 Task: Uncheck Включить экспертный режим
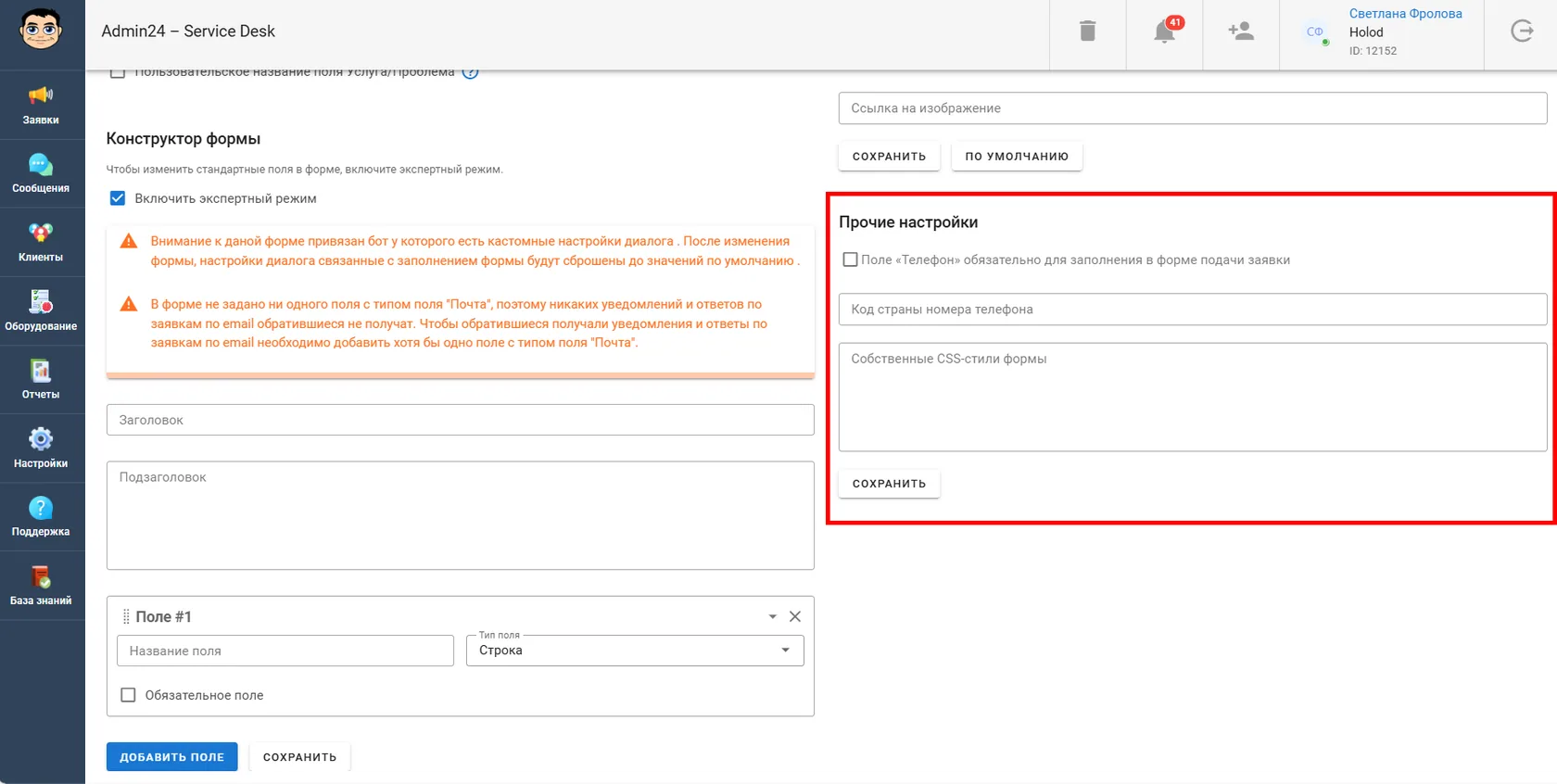(x=118, y=198)
